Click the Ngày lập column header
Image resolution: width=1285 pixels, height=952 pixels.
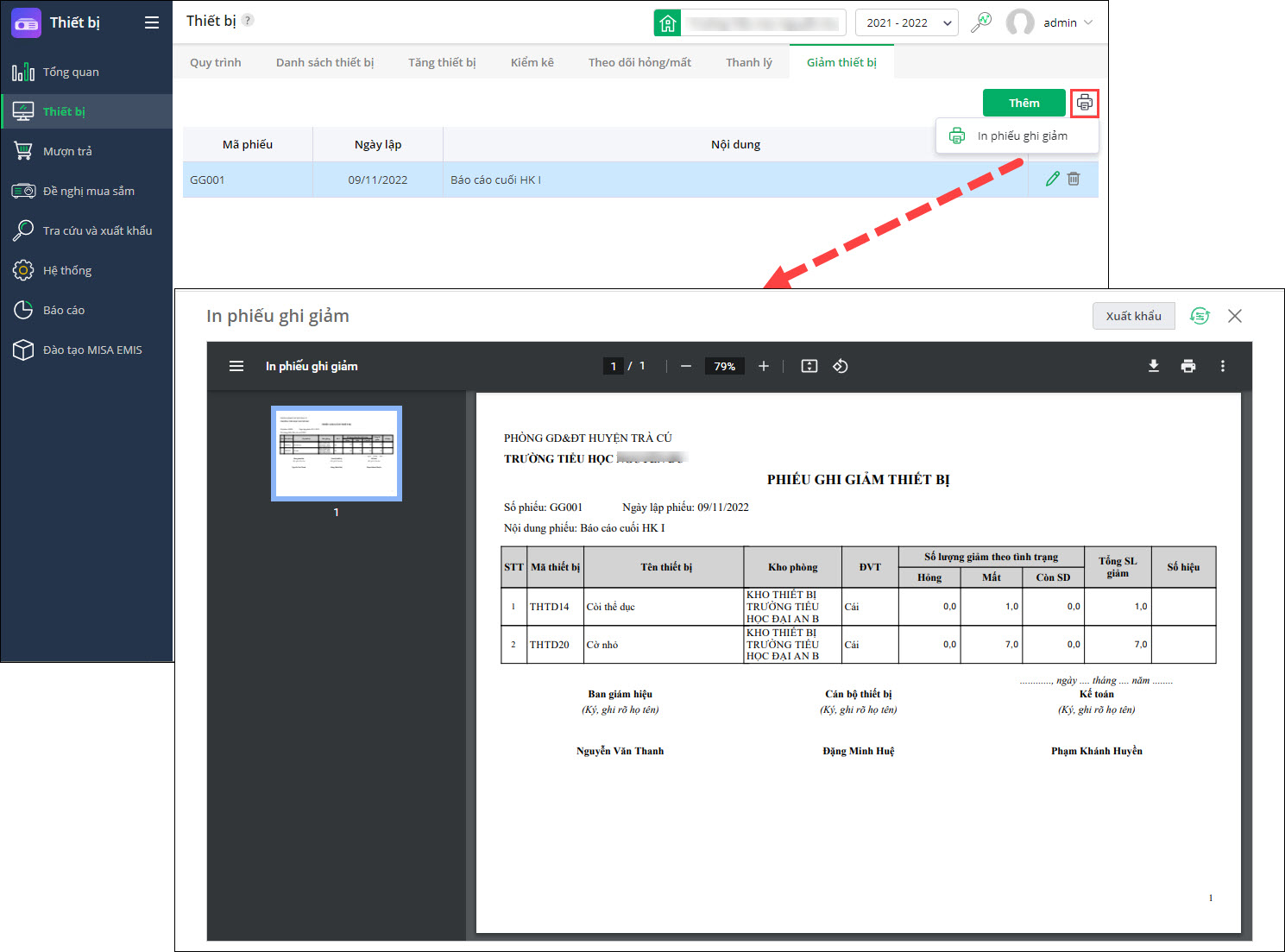coord(378,144)
